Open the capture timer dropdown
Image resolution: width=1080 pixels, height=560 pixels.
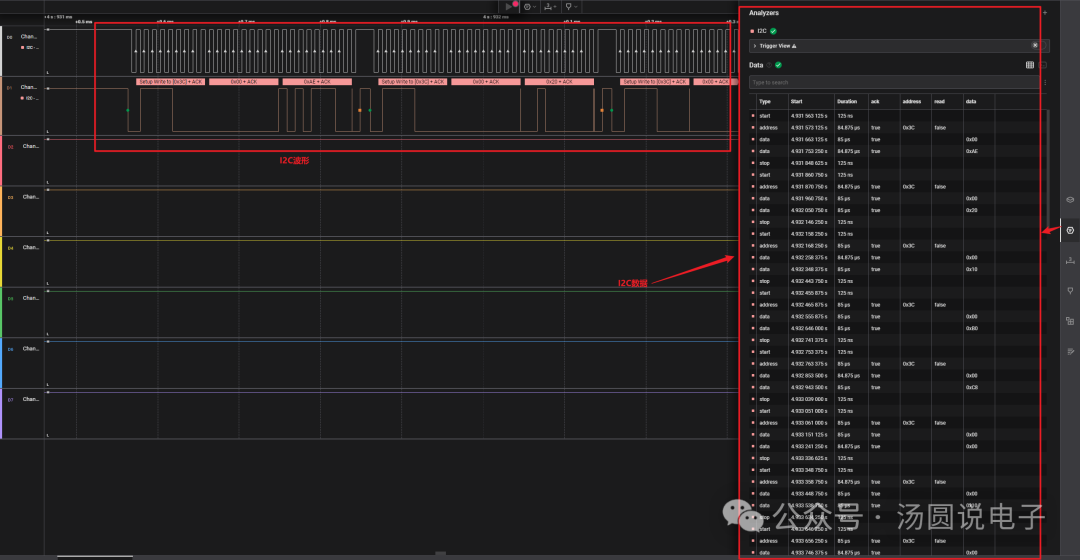529,7
